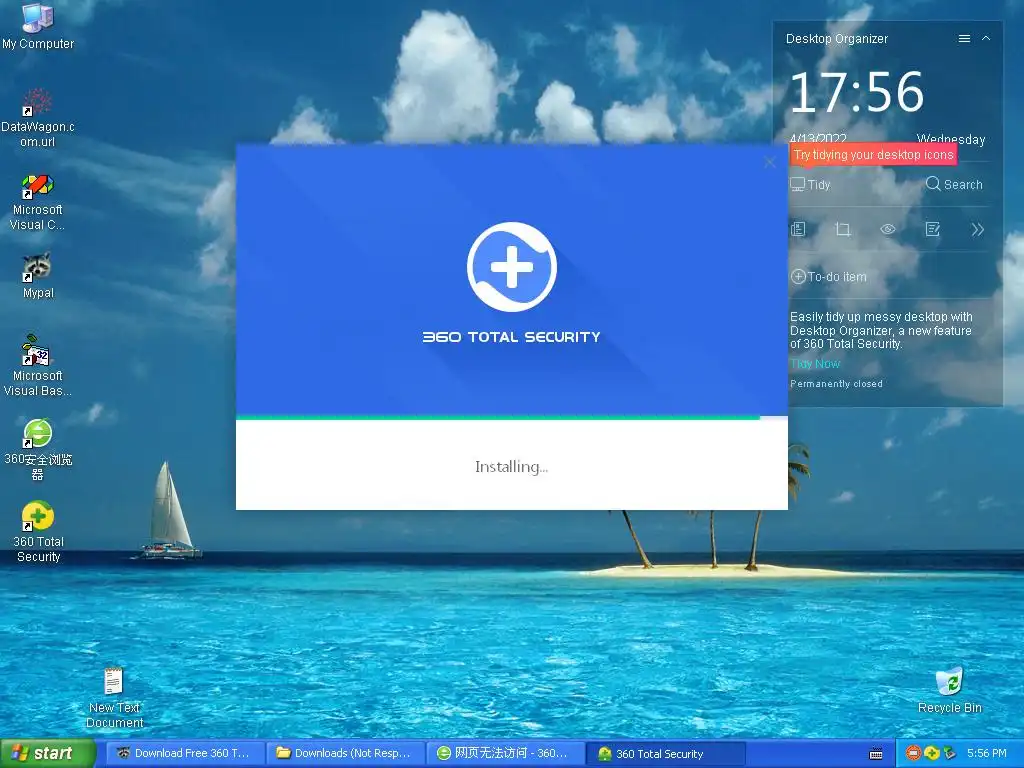Click the Safely Remove Hardware tray icon
This screenshot has width=1024, height=768.
[x=950, y=754]
